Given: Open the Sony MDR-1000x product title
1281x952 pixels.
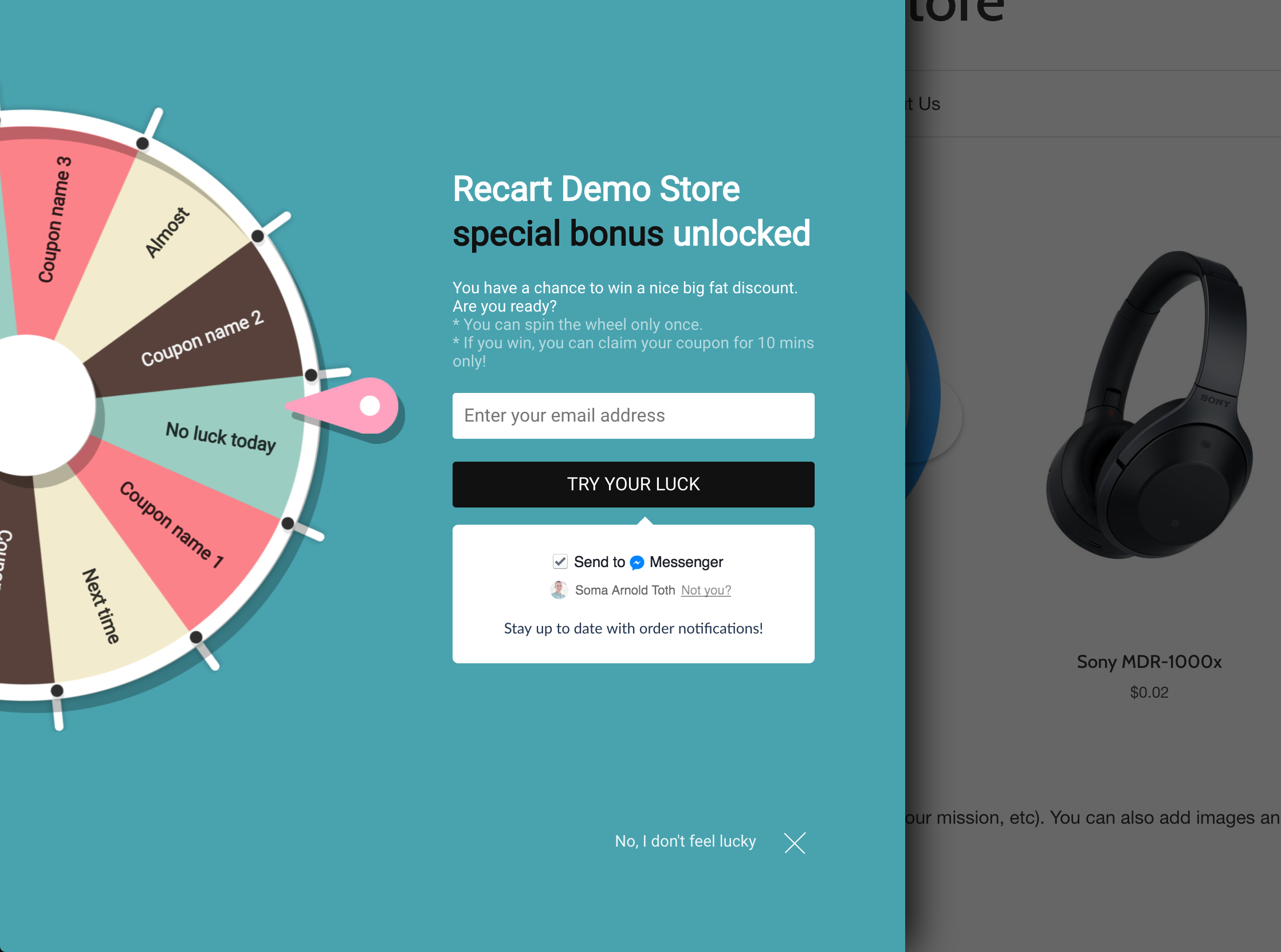Looking at the screenshot, I should [x=1149, y=662].
